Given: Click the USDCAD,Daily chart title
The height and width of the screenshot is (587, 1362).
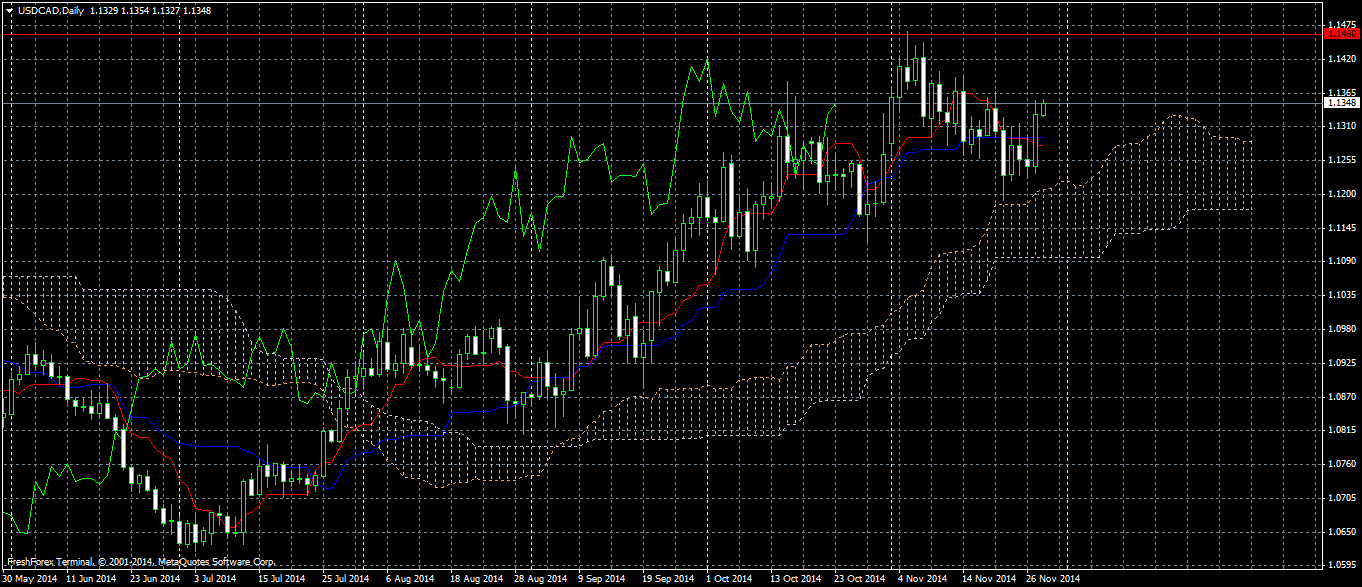Looking at the screenshot, I should [x=49, y=10].
